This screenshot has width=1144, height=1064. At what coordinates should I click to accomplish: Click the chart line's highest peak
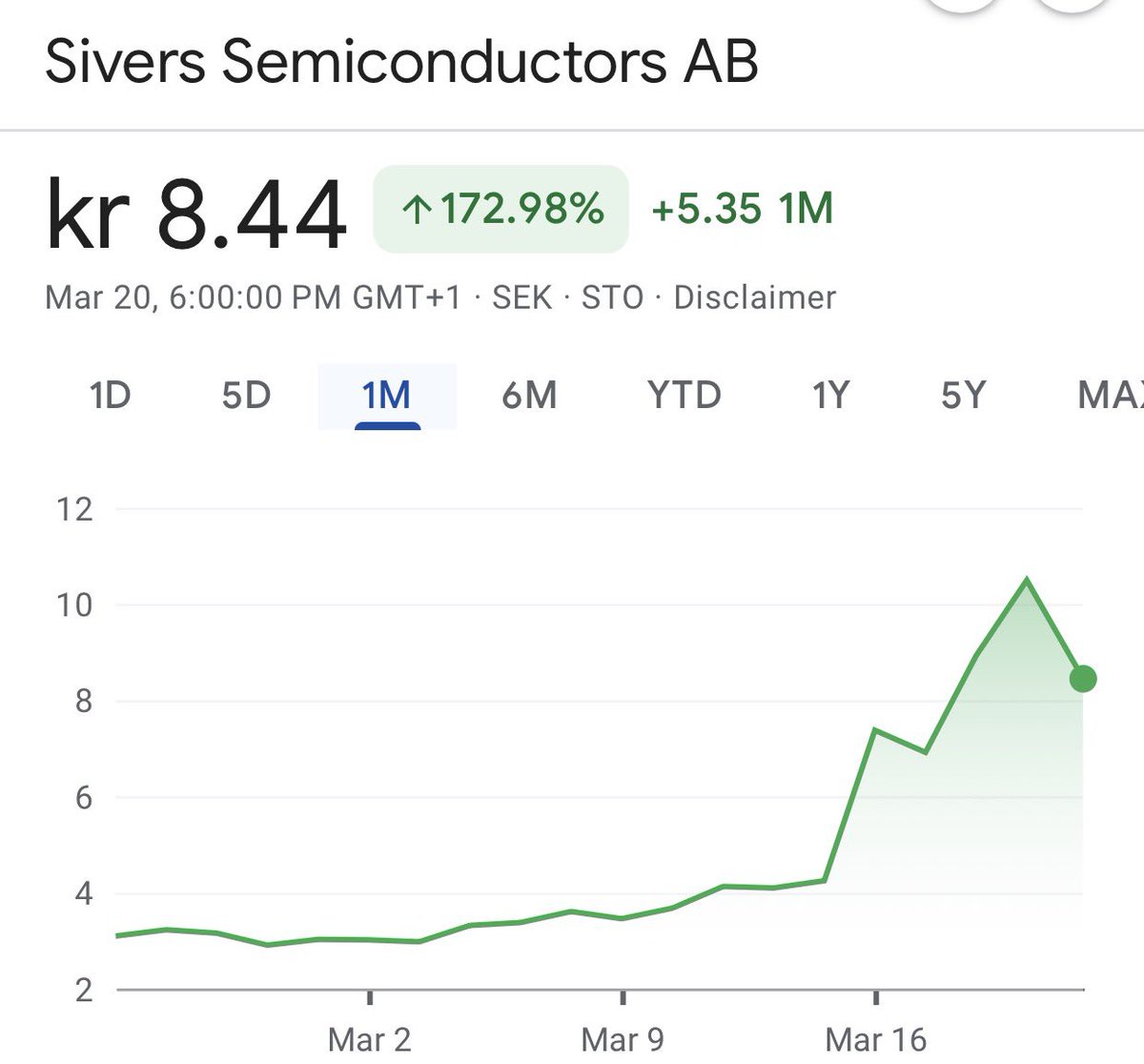click(1026, 579)
